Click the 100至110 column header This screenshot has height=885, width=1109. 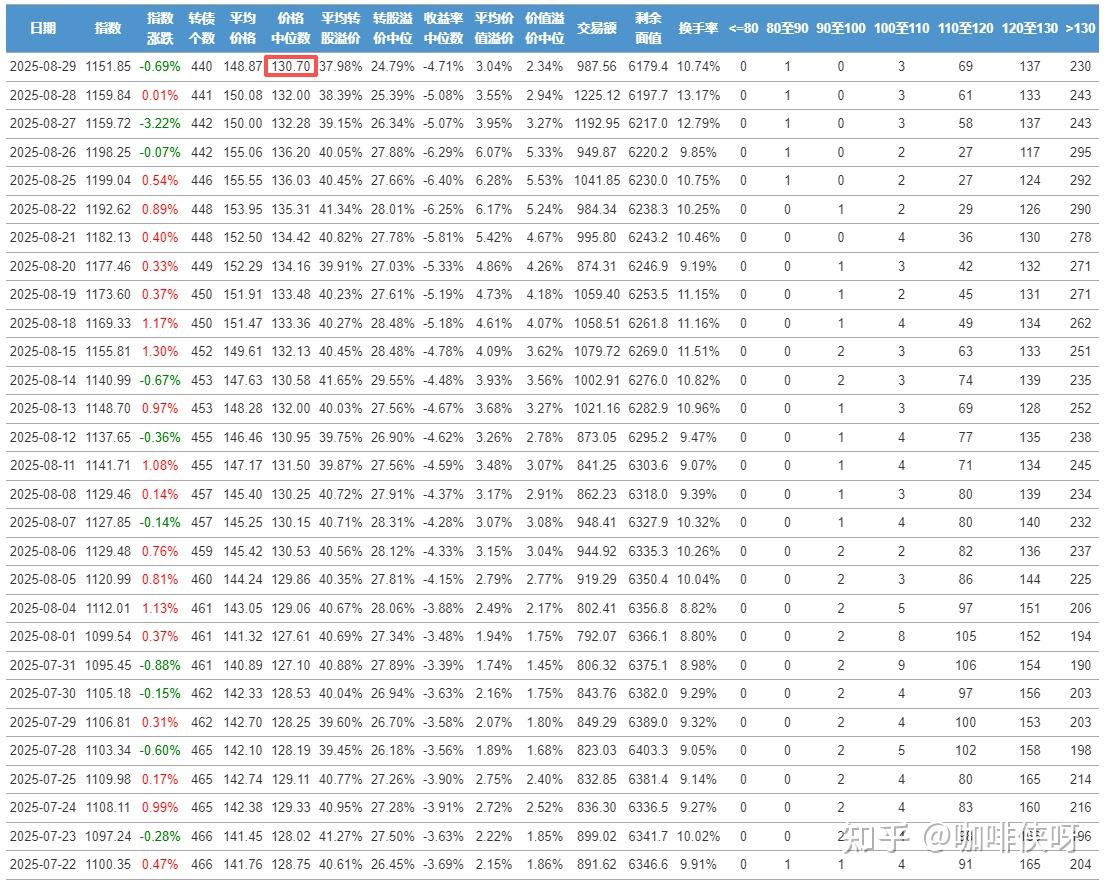point(902,28)
